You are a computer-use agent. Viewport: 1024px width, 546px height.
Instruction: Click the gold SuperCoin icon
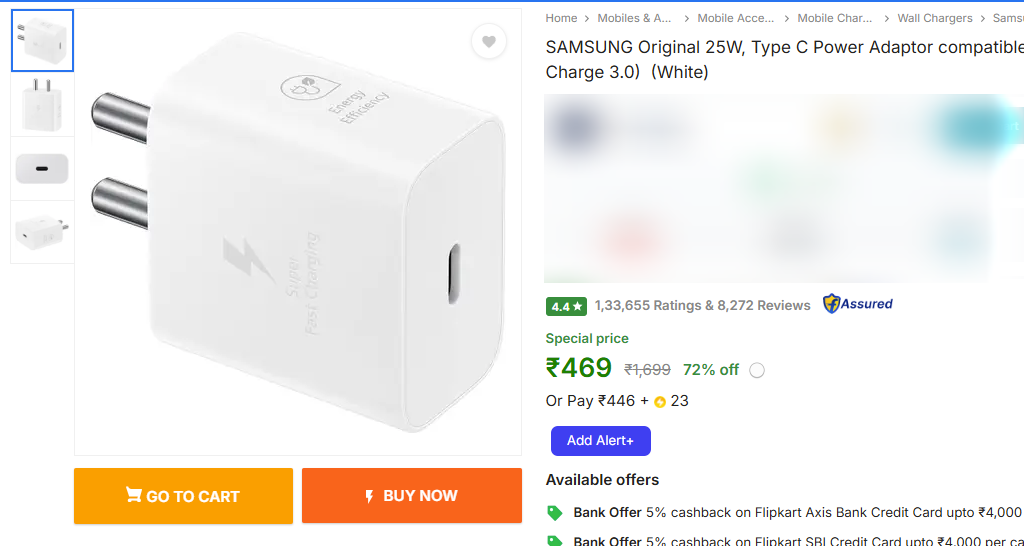pos(660,402)
